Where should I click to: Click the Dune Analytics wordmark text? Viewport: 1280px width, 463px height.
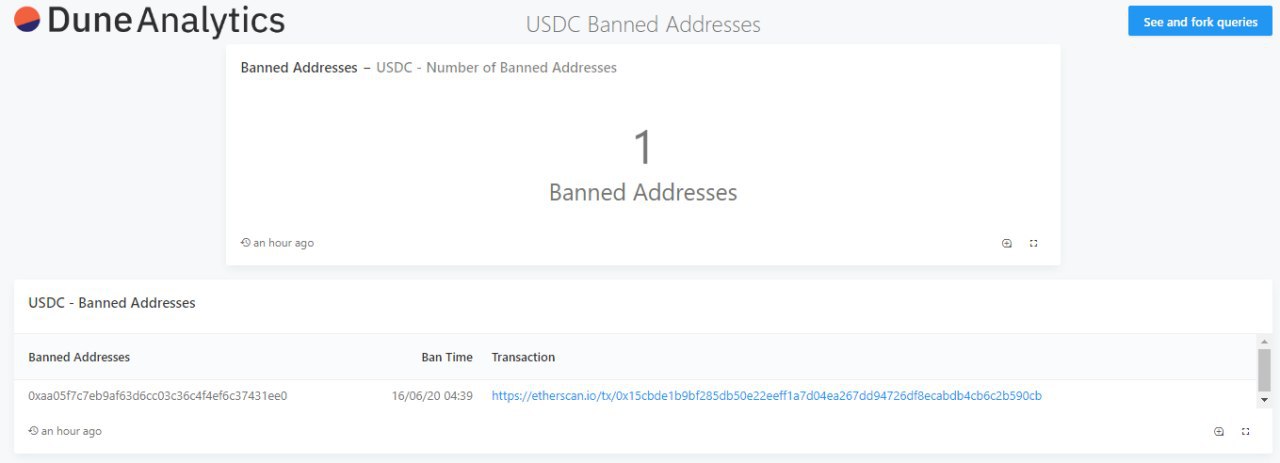(166, 20)
